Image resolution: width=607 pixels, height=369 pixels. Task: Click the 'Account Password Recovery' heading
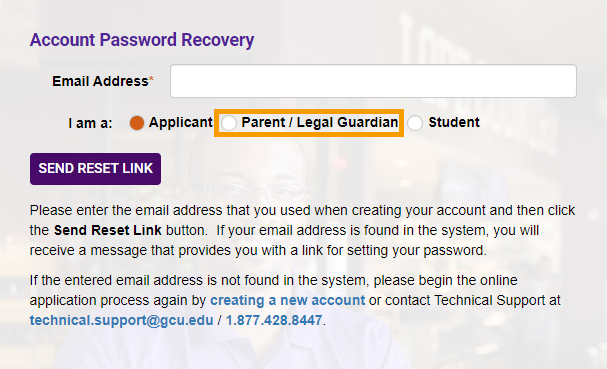coord(142,40)
